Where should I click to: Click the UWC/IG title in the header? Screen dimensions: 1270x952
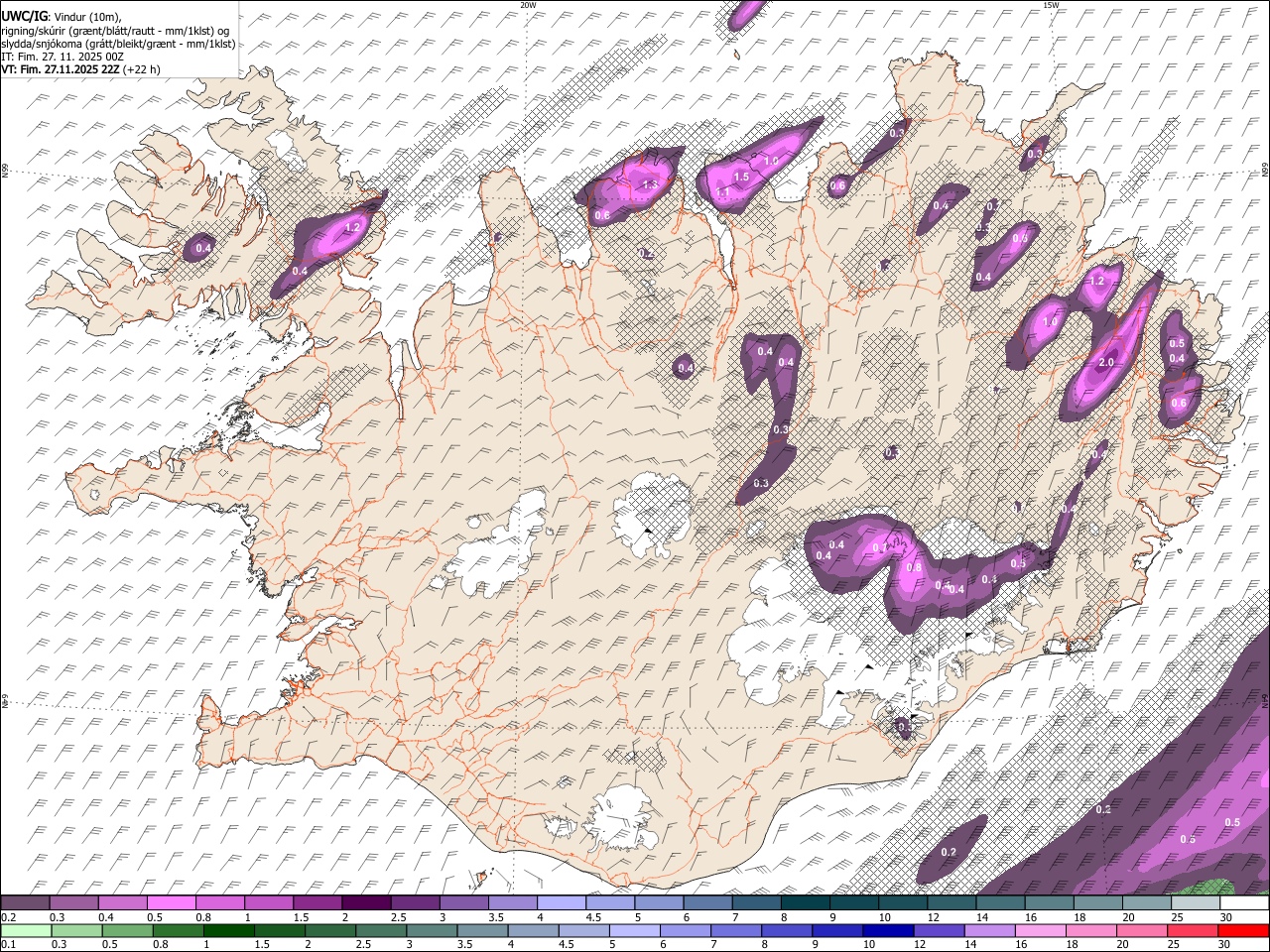pos(23,17)
